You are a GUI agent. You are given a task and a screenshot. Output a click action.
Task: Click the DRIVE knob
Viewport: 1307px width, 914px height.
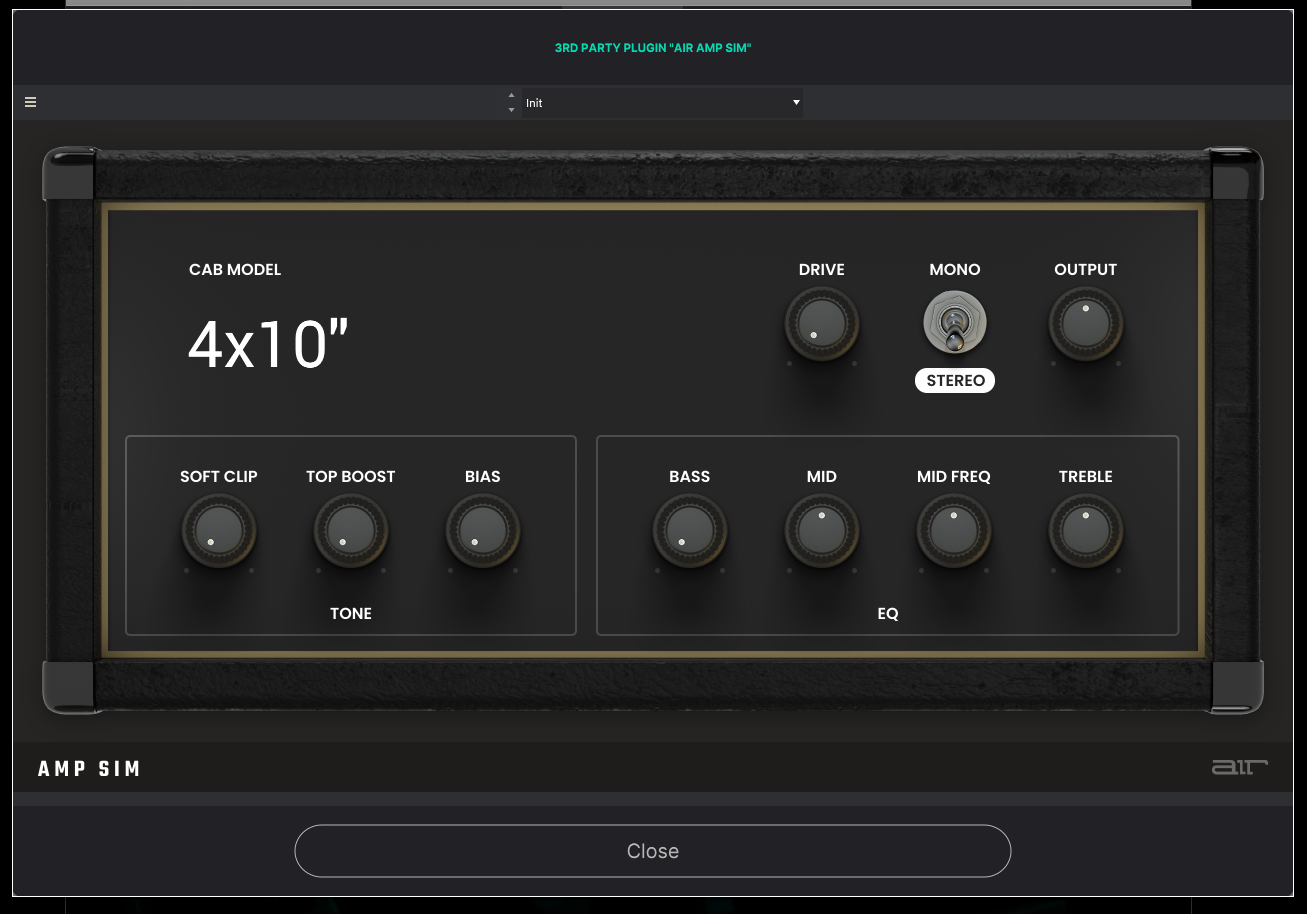[x=822, y=324]
